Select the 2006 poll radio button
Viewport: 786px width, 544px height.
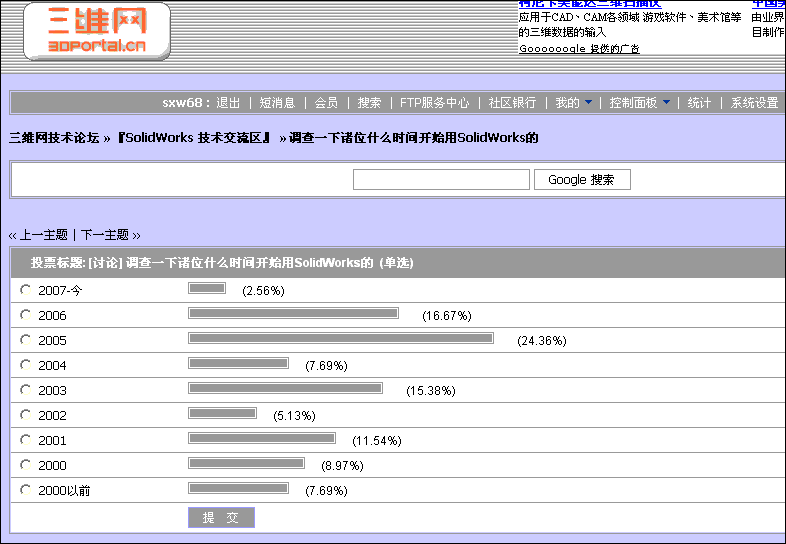[x=25, y=315]
